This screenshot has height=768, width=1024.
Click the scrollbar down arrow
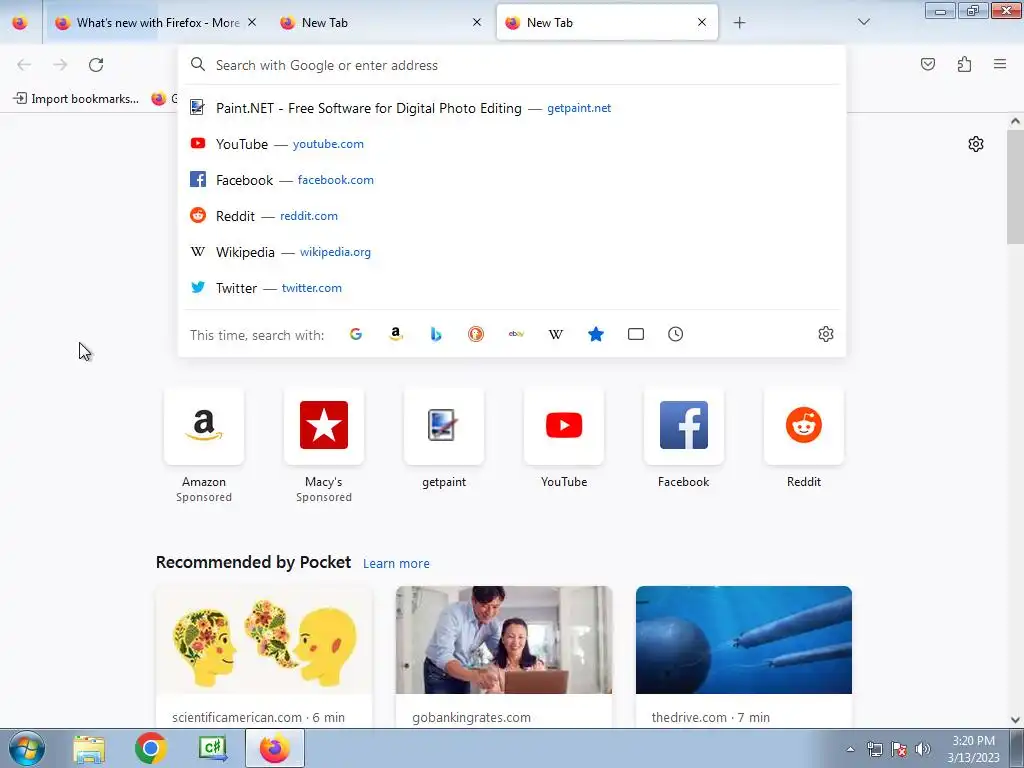coord(1015,720)
